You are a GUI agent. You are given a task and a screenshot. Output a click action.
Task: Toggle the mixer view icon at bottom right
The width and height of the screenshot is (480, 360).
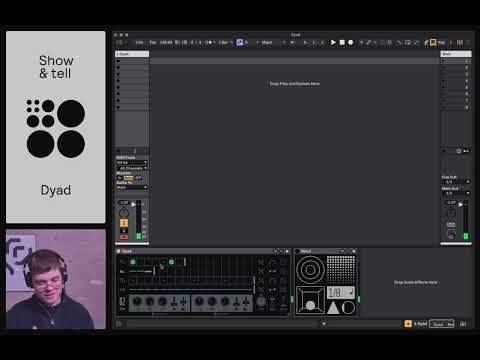(x=463, y=324)
